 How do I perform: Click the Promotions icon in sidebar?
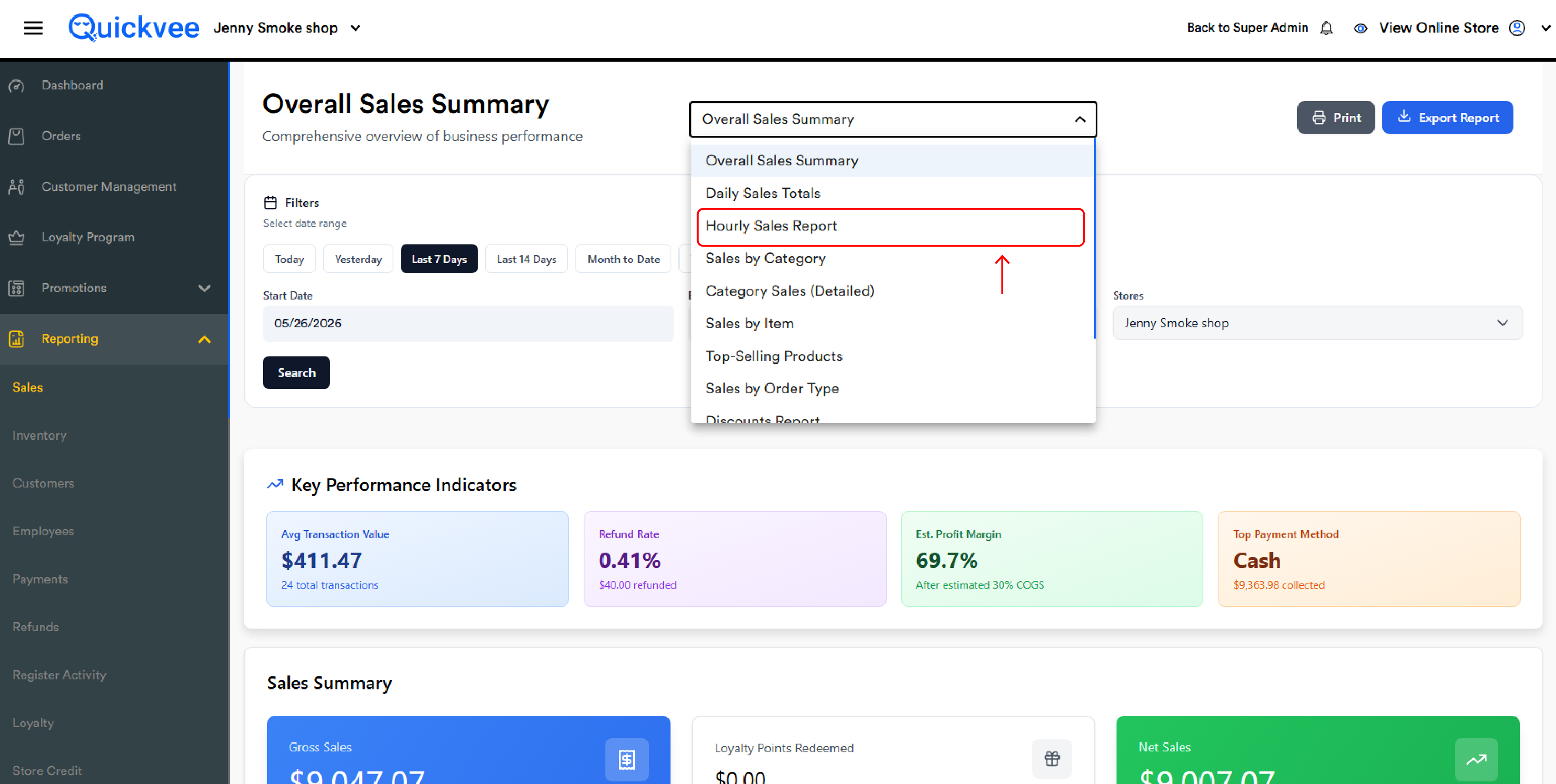(17, 288)
